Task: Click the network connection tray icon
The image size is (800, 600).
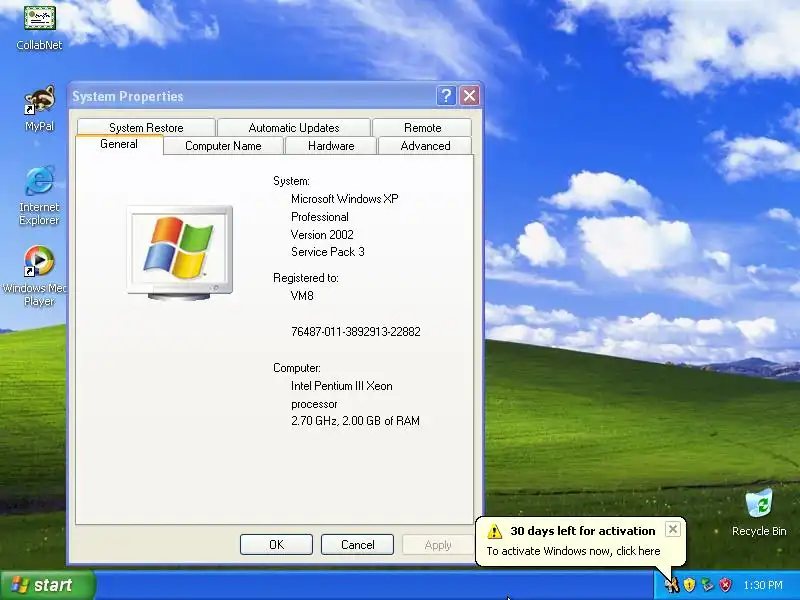Action: pos(707,585)
